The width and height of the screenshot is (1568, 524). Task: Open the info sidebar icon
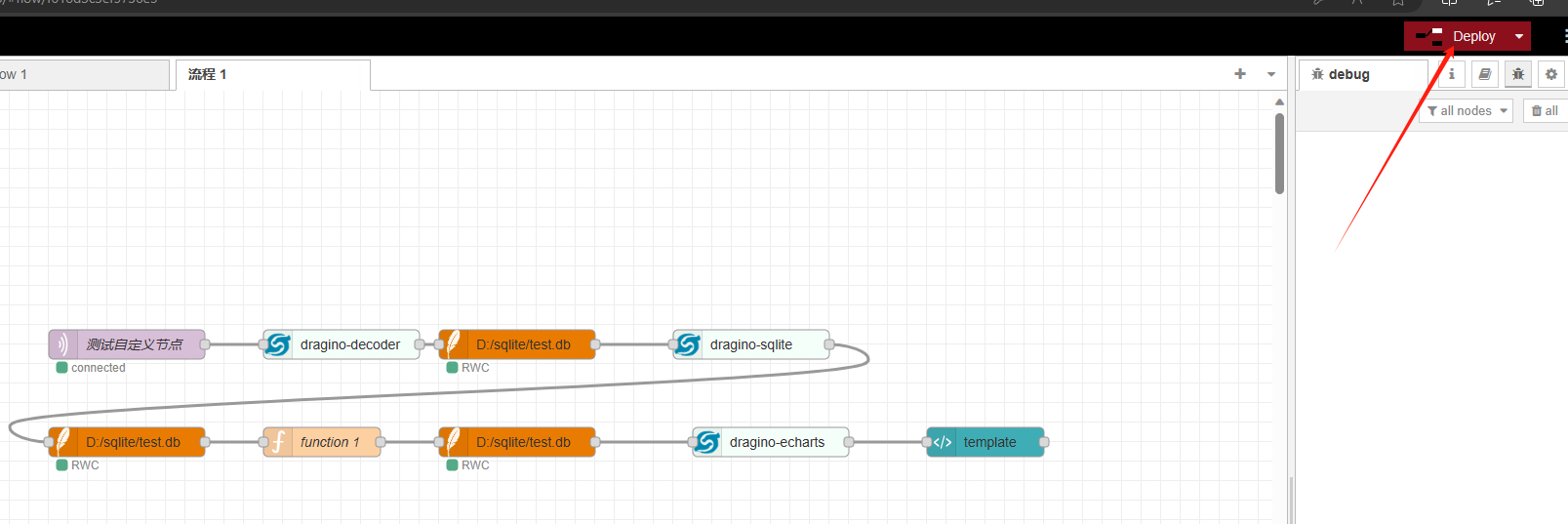click(x=1451, y=74)
